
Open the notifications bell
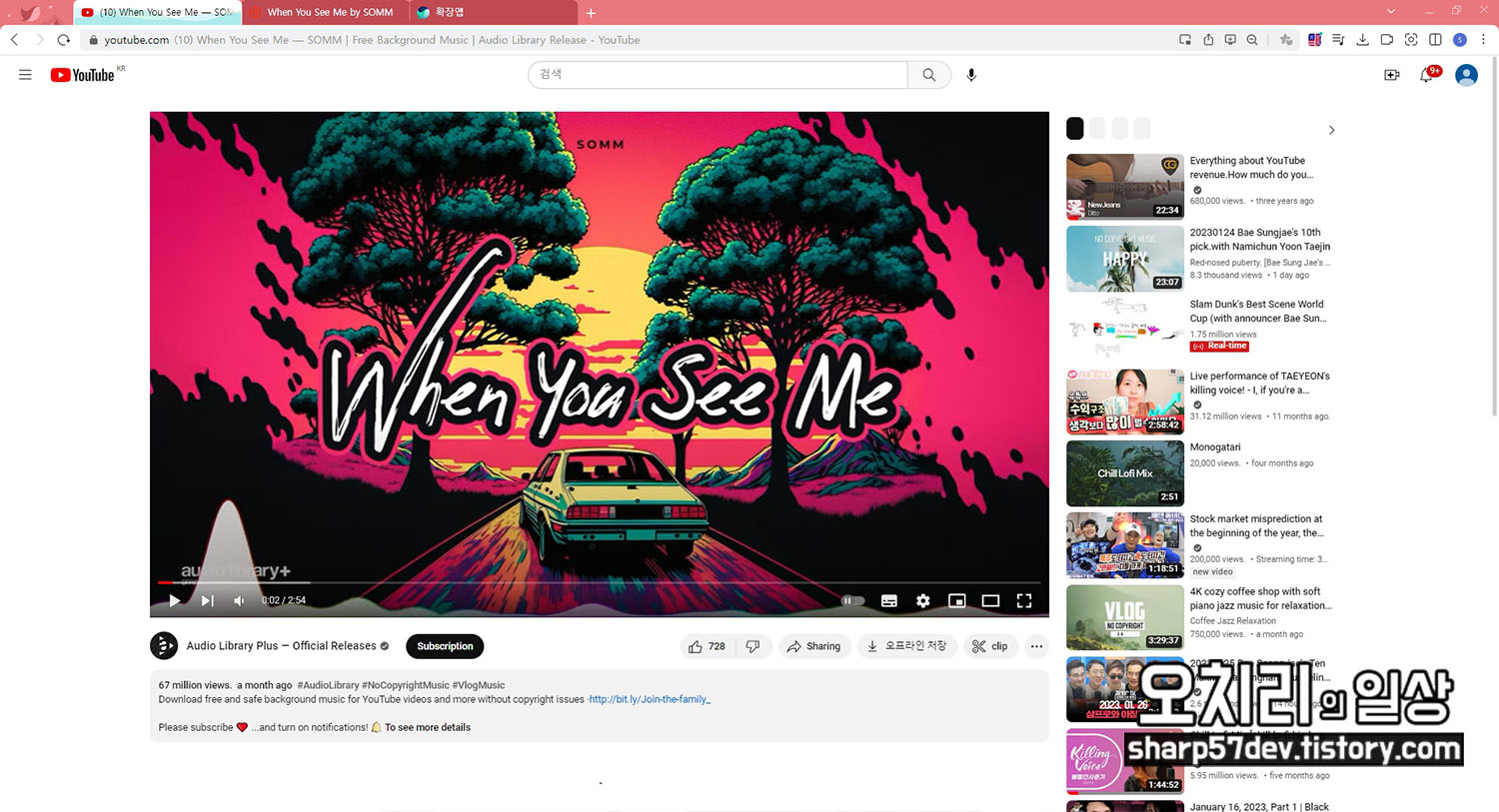[x=1426, y=75]
